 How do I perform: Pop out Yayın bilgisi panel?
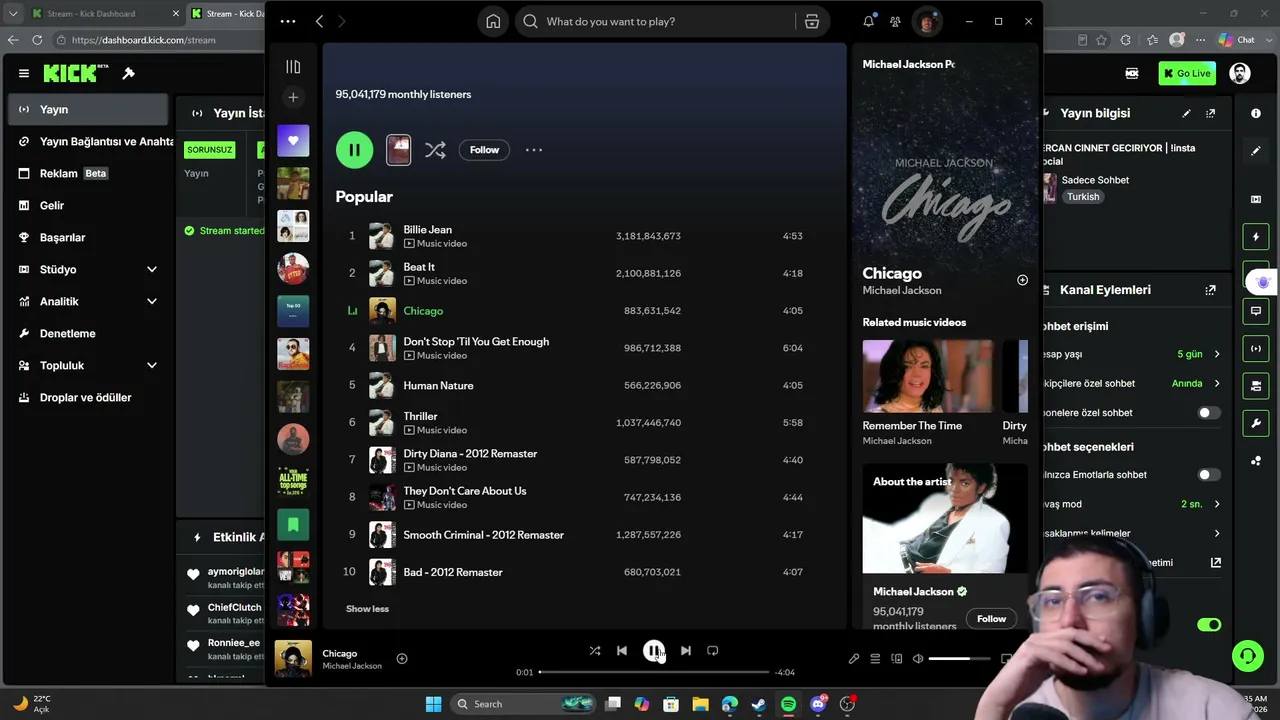[1210, 113]
